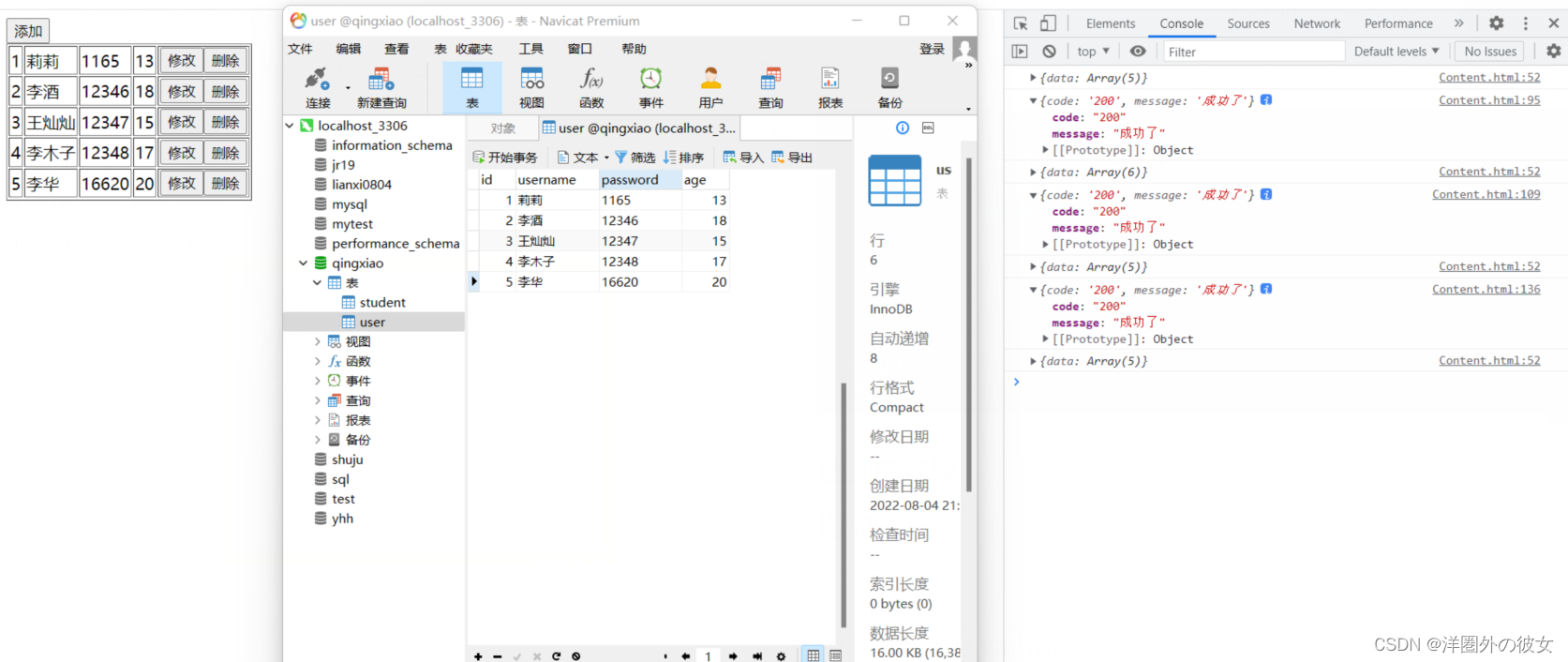Viewport: 1568px width, 662px height.
Task: Click the 导出 export button
Action: pos(791,158)
